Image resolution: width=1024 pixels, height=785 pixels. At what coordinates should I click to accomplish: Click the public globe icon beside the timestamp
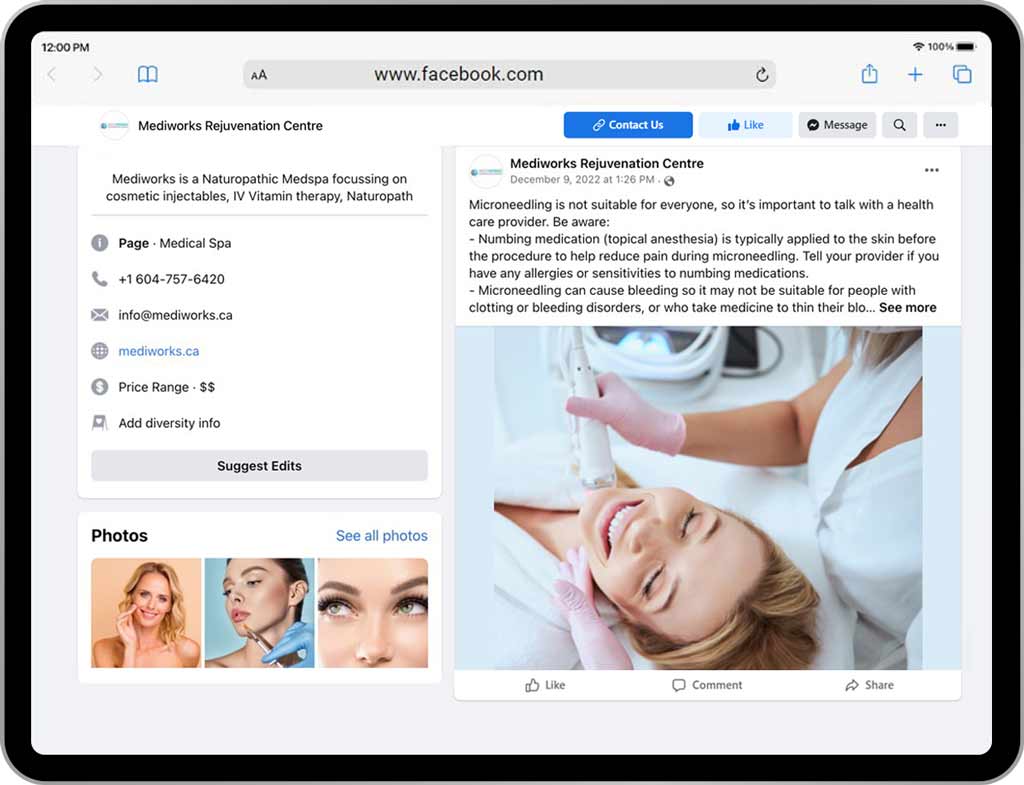[669, 181]
